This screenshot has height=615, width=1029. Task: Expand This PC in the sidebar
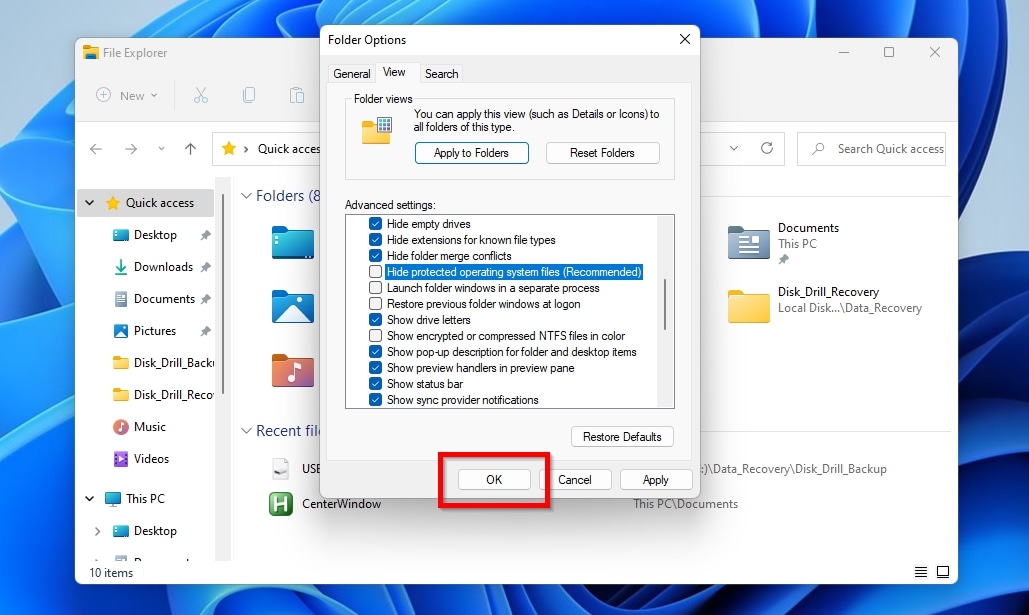click(89, 498)
